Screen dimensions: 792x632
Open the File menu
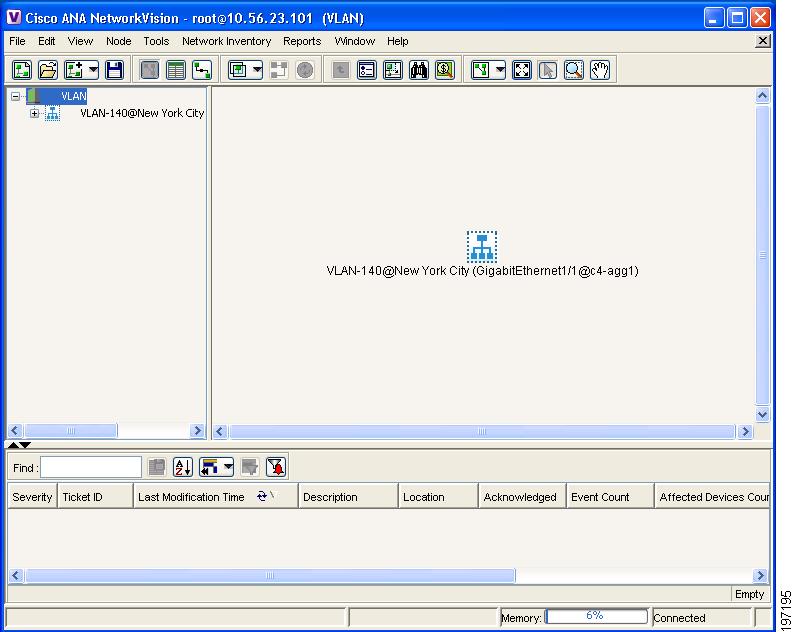point(17,41)
